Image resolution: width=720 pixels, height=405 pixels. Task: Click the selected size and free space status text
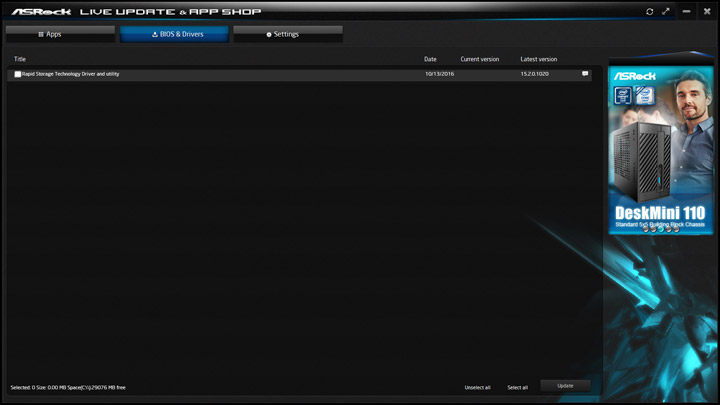click(68, 388)
